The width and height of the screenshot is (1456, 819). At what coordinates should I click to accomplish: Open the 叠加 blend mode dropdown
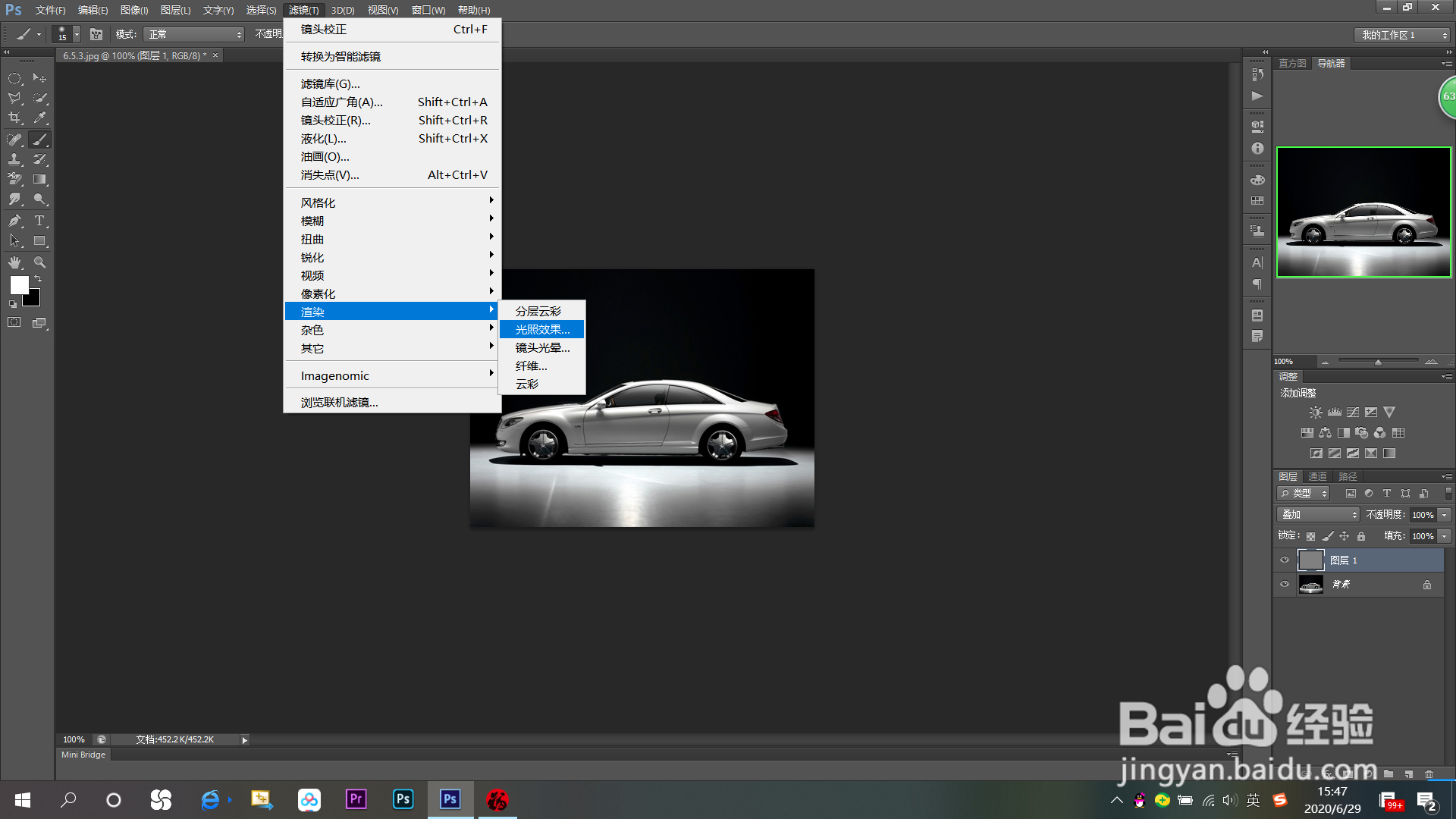click(x=1318, y=515)
